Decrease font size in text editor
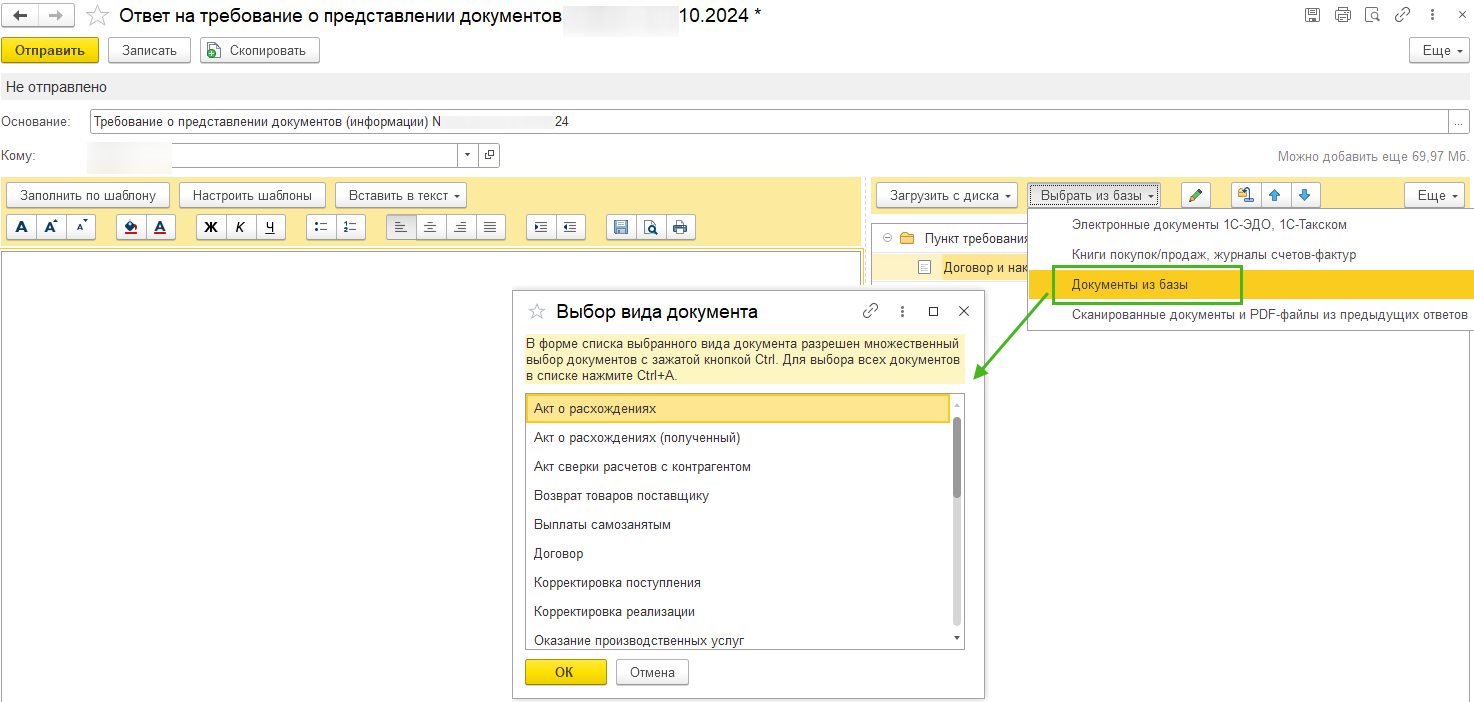 (81, 227)
